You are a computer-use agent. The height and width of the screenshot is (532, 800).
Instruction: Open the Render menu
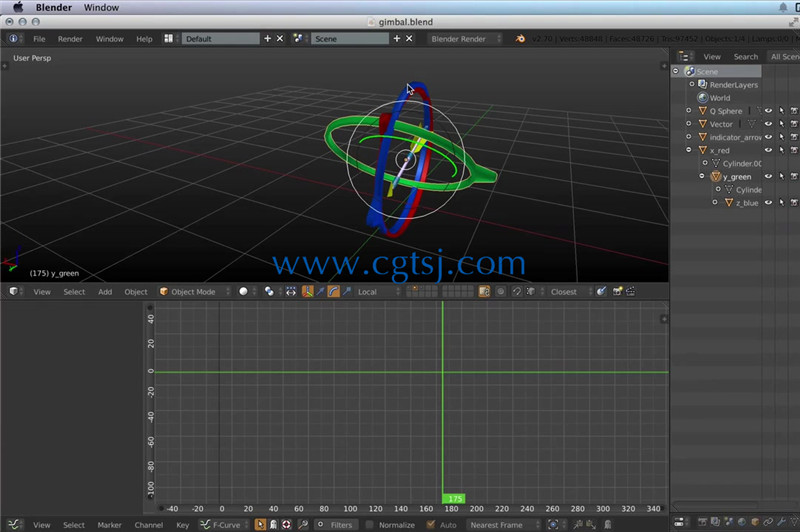pyautogui.click(x=70, y=39)
